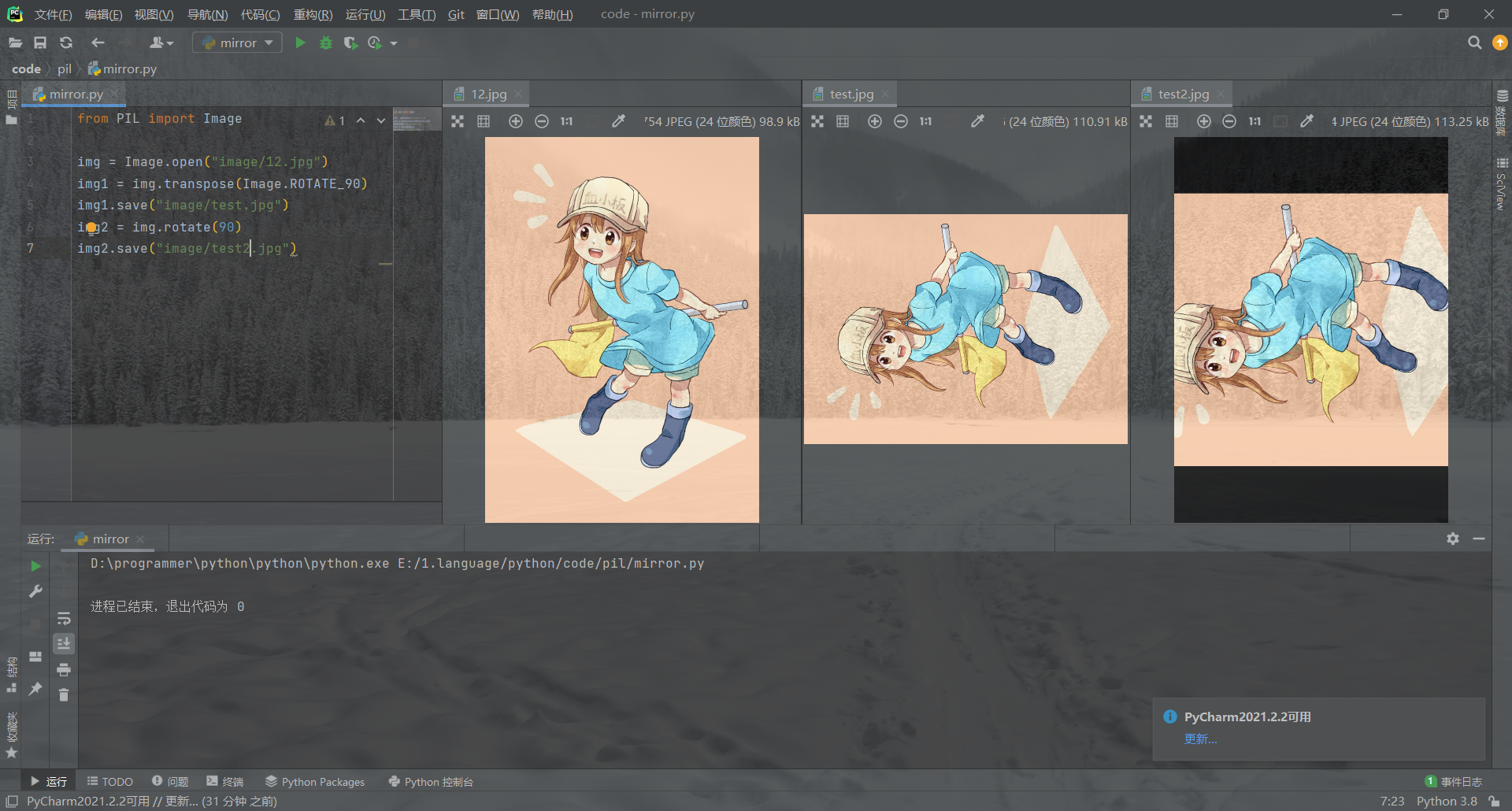Open the user account dropdown in toolbar
Screen dimensions: 1512x811
[161, 43]
